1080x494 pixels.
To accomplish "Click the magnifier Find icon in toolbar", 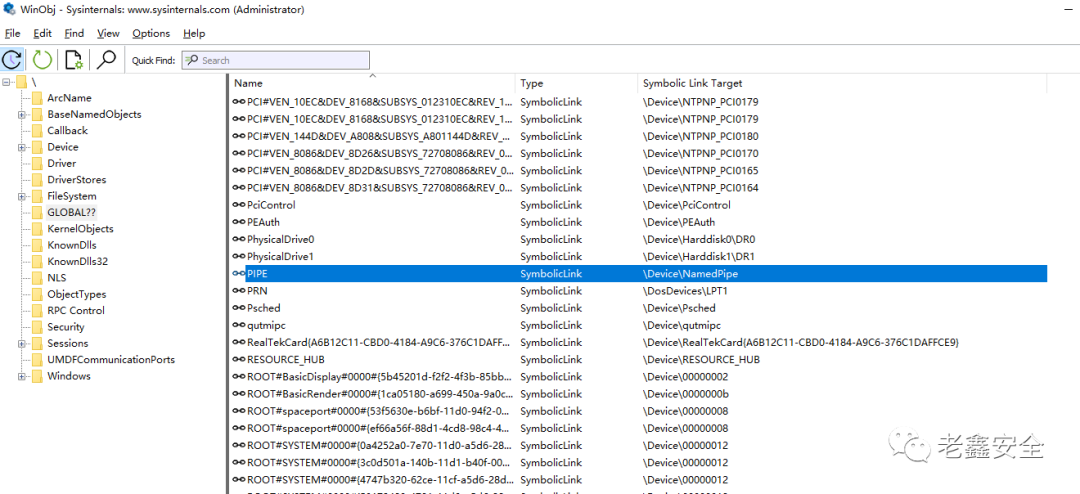I will click(106, 60).
